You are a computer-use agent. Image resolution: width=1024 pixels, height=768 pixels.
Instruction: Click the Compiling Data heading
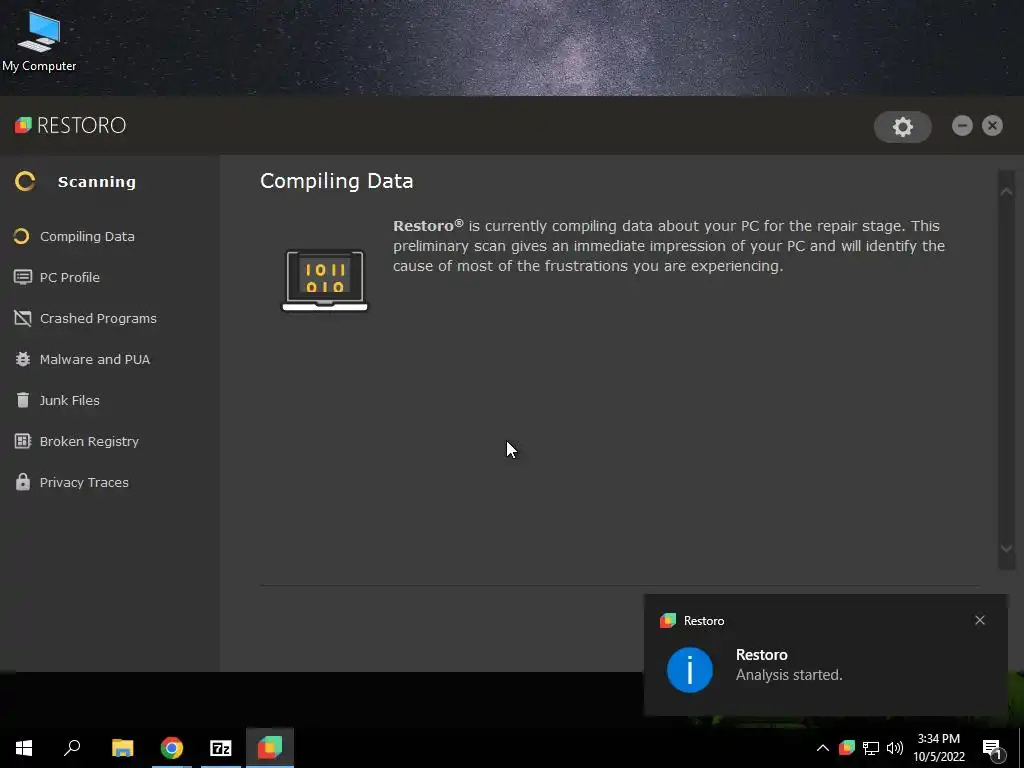point(336,181)
